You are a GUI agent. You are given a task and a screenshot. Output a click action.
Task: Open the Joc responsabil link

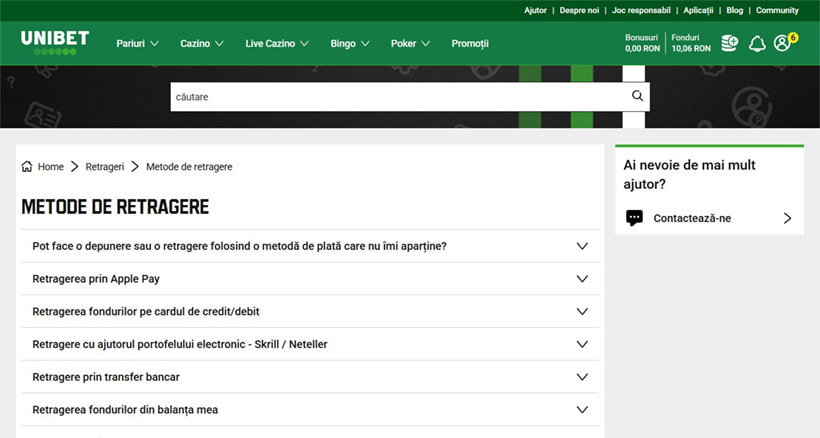[x=641, y=10]
